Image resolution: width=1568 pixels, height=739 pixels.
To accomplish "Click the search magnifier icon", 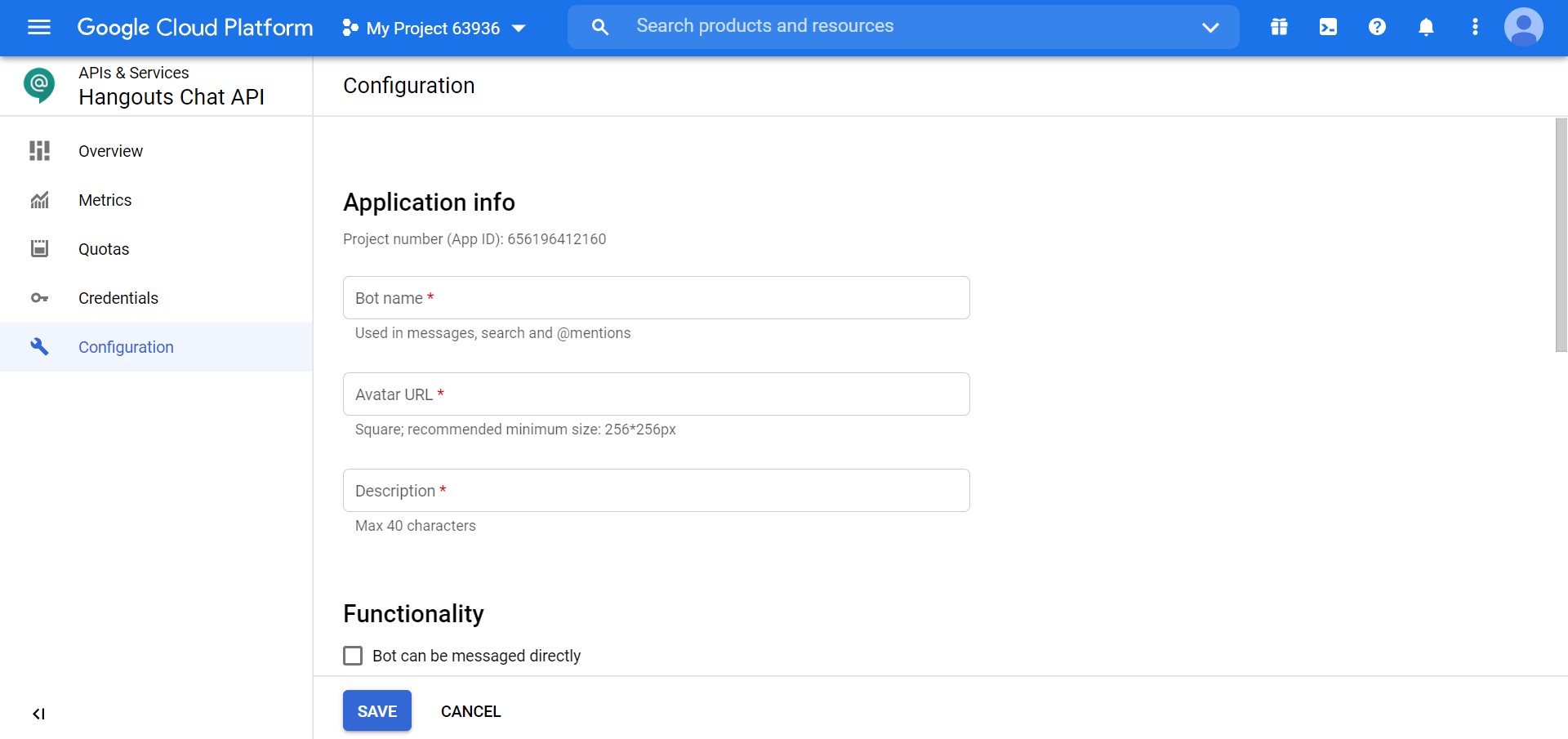I will point(600,27).
